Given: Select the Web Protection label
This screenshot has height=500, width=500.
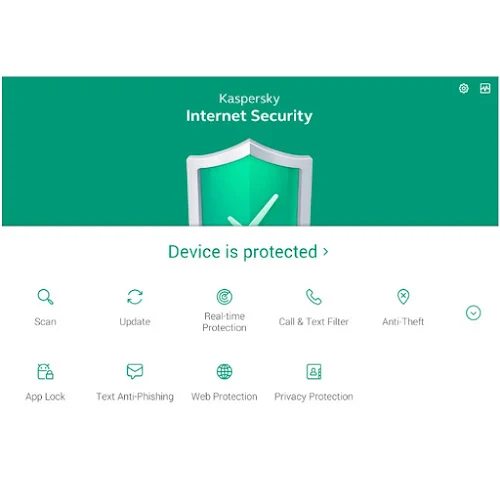Looking at the screenshot, I should 224,397.
